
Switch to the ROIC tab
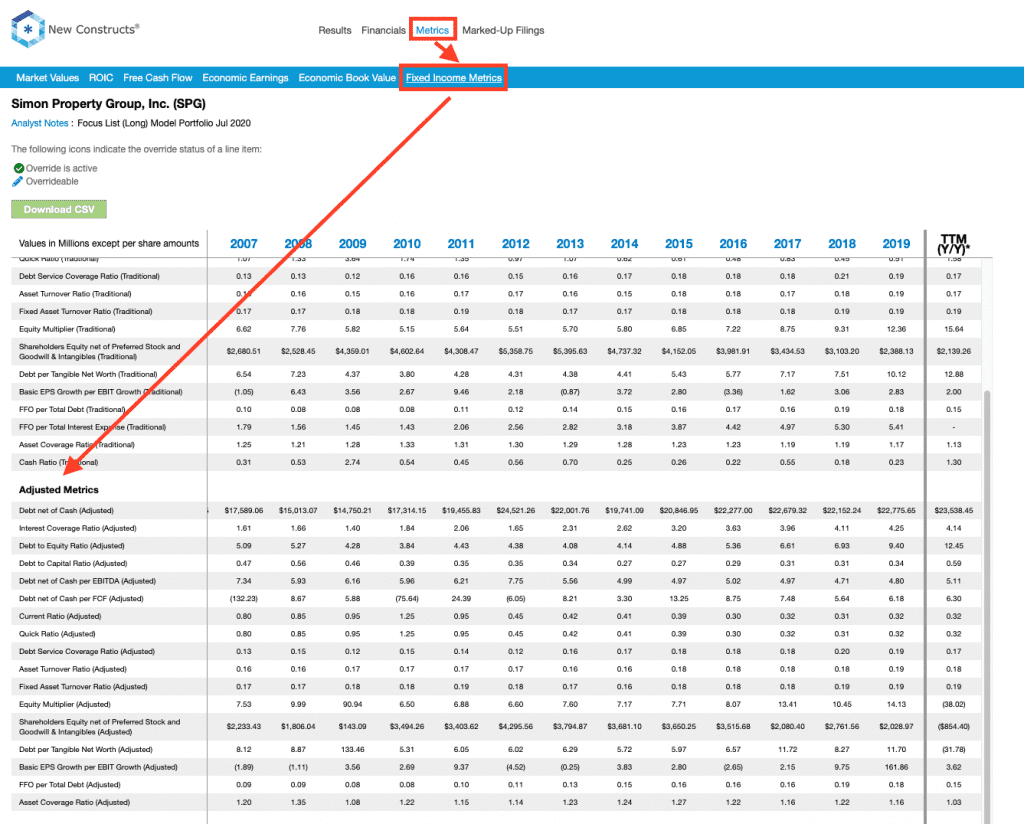101,78
